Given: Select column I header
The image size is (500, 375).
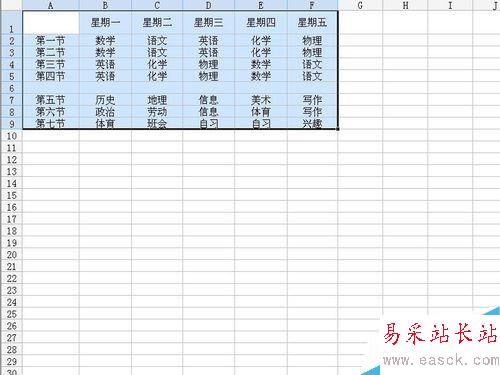Looking at the screenshot, I should (x=450, y=5).
